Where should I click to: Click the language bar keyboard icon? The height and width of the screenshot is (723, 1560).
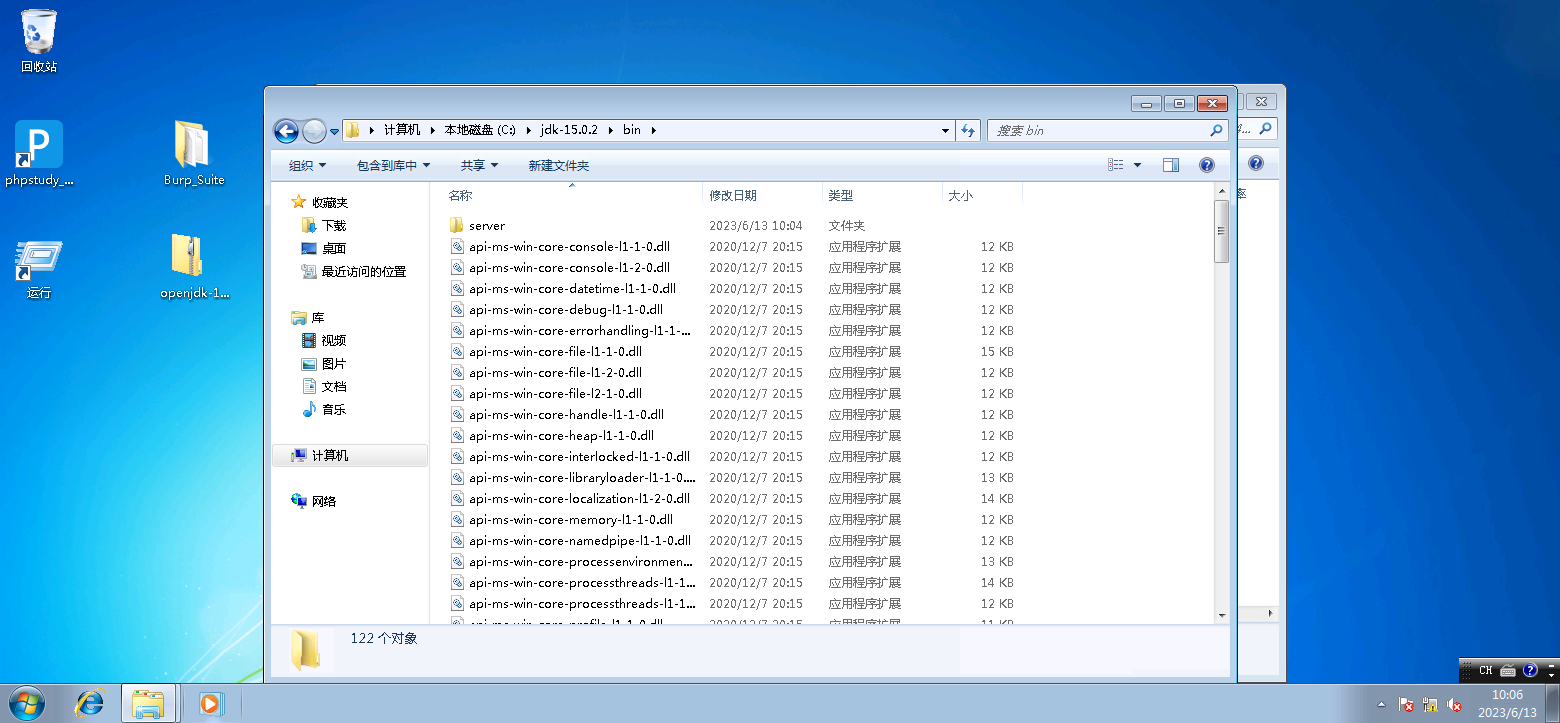coord(1507,670)
